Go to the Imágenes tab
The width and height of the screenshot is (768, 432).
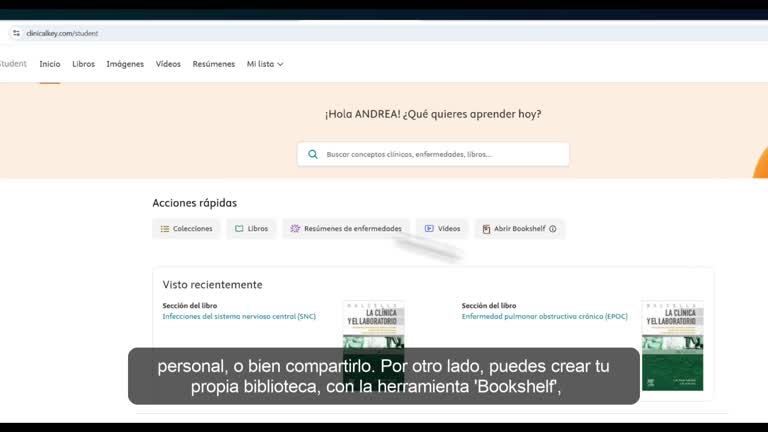pos(125,64)
